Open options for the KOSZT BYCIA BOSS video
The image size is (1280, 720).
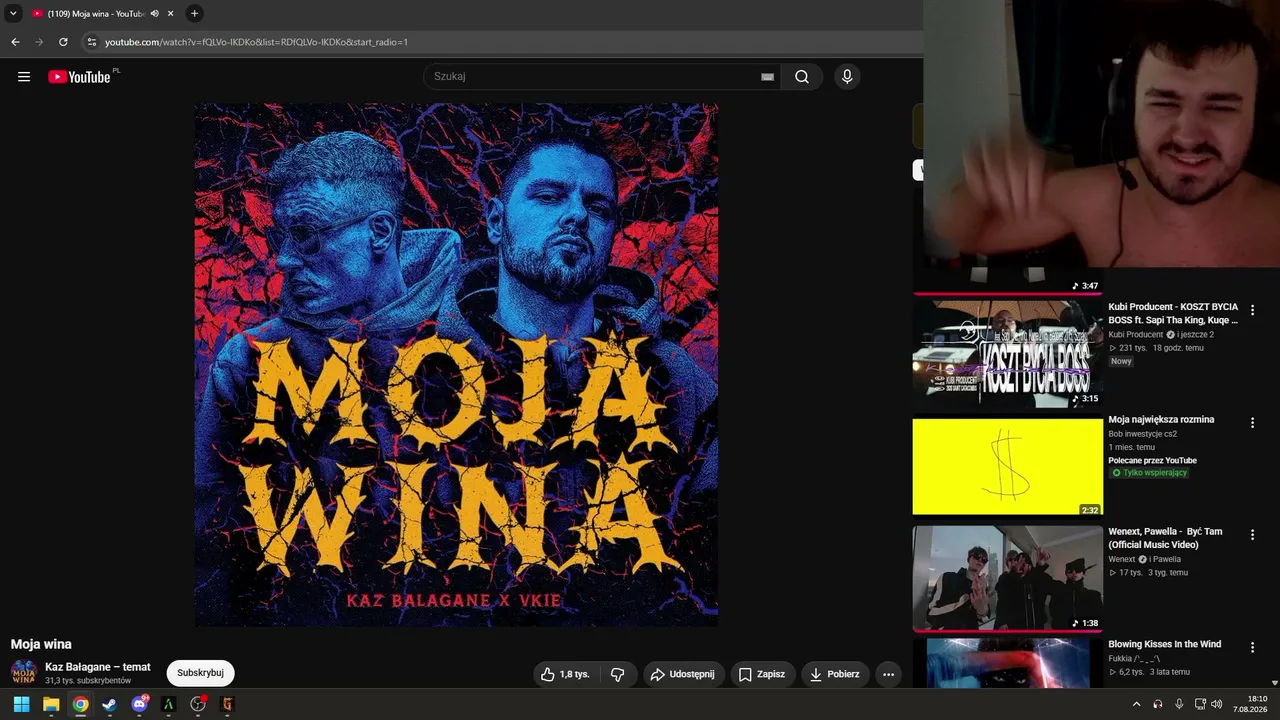tap(1252, 311)
